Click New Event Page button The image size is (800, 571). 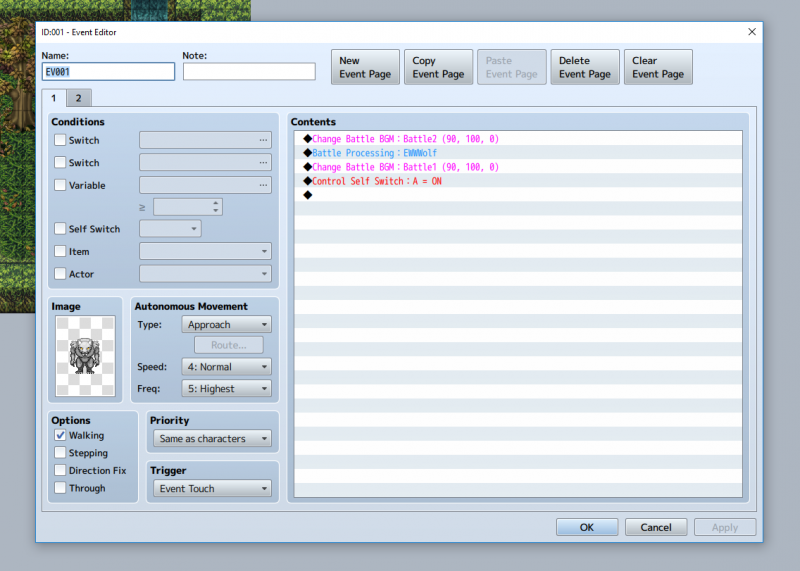click(x=365, y=67)
